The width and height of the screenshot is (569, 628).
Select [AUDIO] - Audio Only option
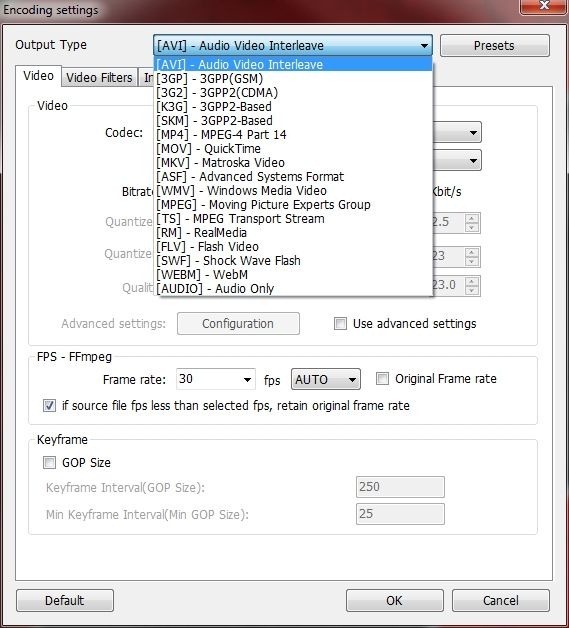(x=293, y=289)
